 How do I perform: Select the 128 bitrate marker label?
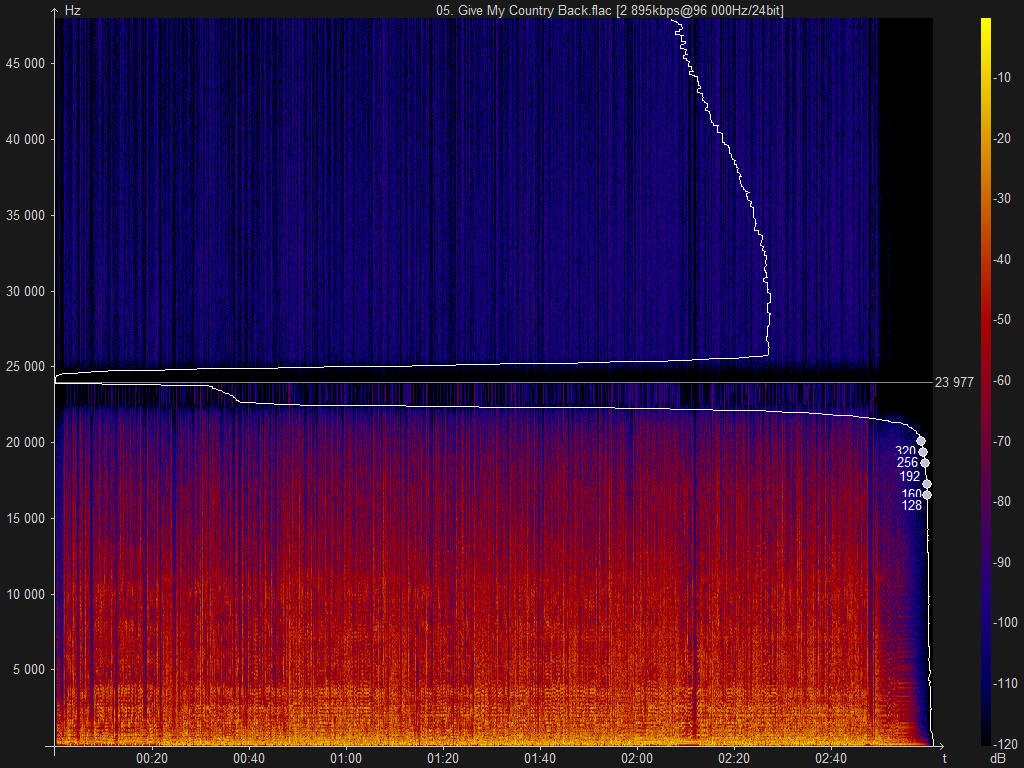point(912,505)
